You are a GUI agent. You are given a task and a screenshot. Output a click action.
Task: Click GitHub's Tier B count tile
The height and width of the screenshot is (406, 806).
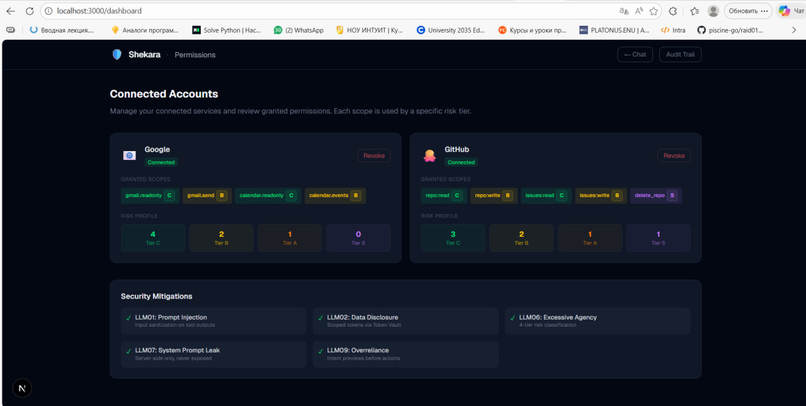pyautogui.click(x=521, y=238)
